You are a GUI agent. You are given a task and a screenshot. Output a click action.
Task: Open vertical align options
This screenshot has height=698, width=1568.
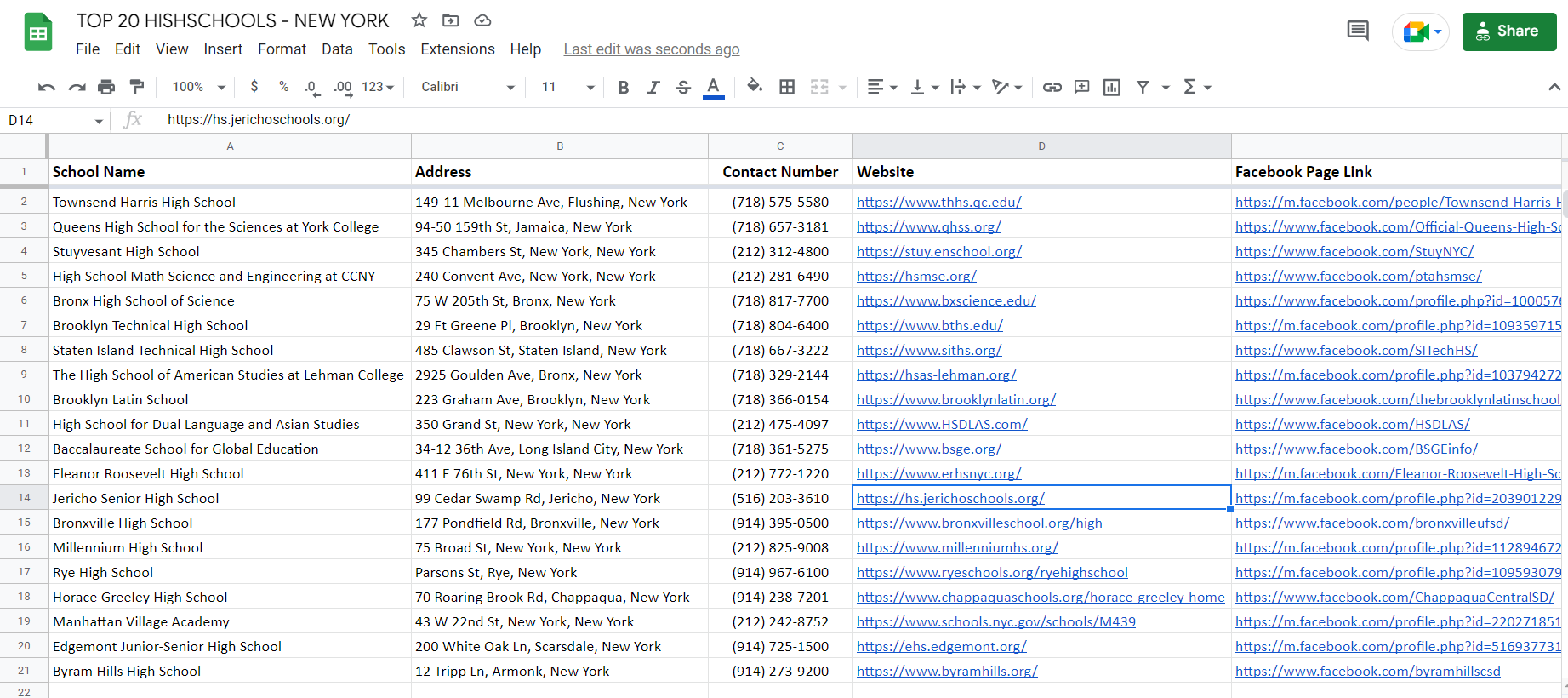924,87
